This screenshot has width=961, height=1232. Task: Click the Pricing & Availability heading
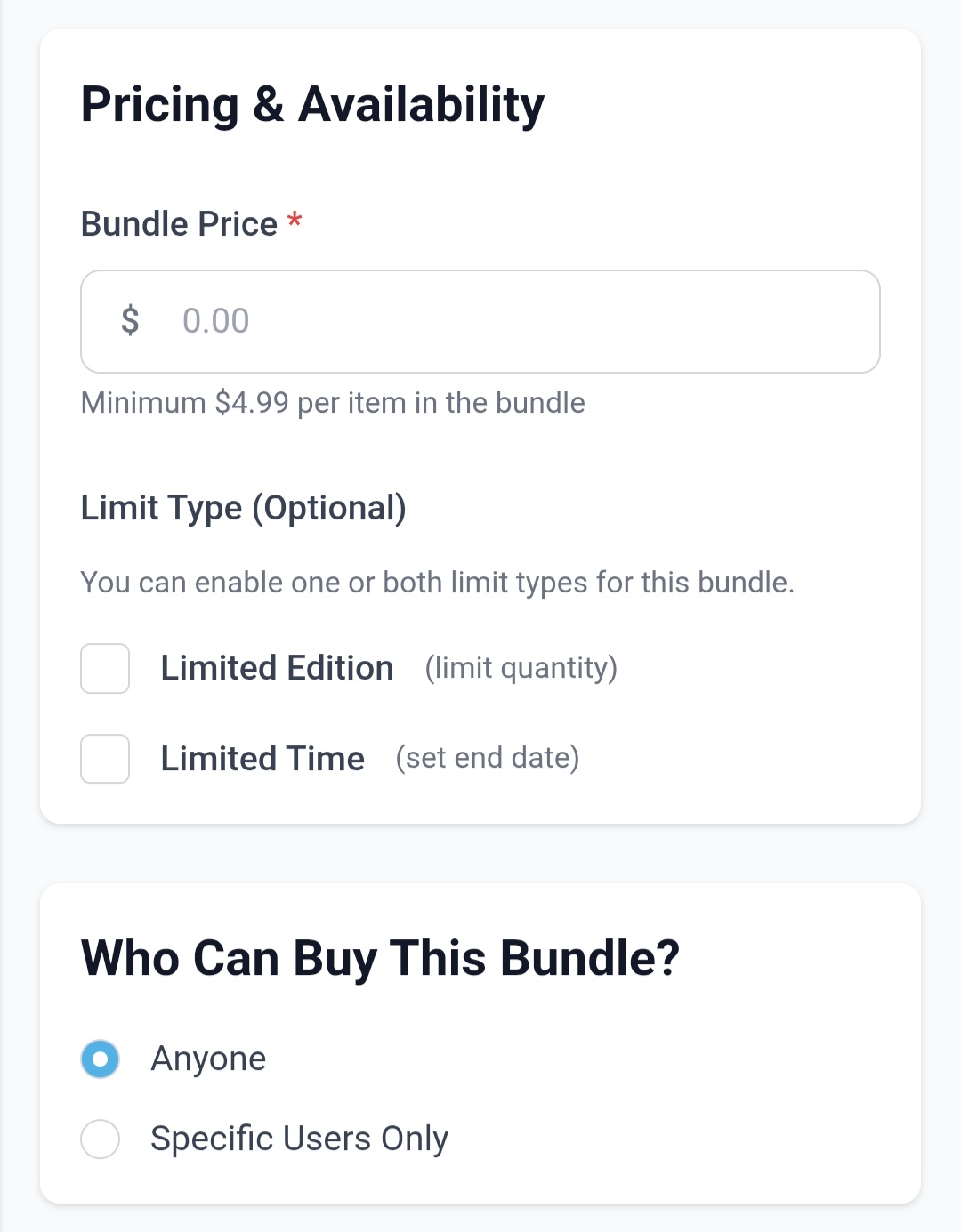click(312, 105)
